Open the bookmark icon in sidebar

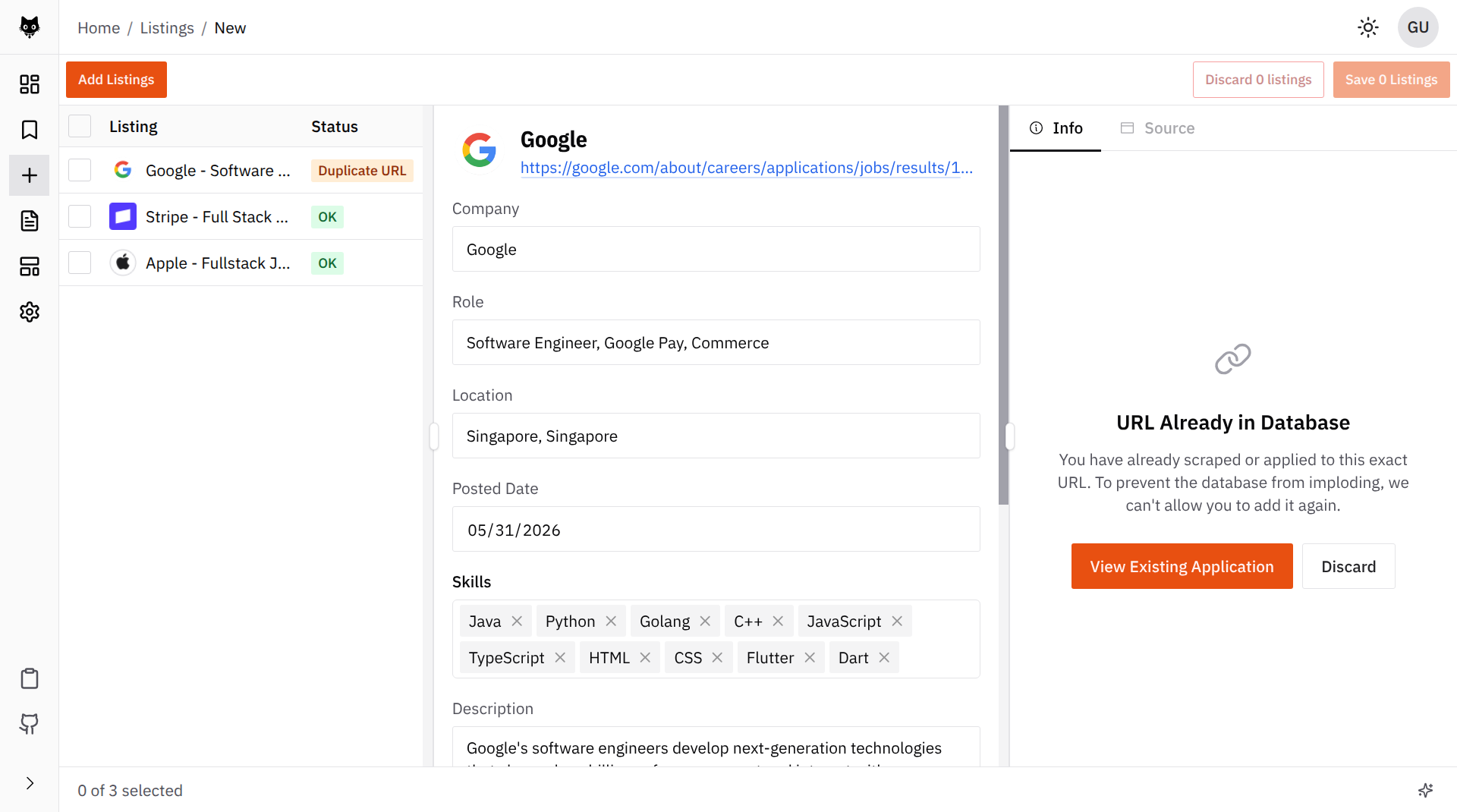click(x=29, y=130)
